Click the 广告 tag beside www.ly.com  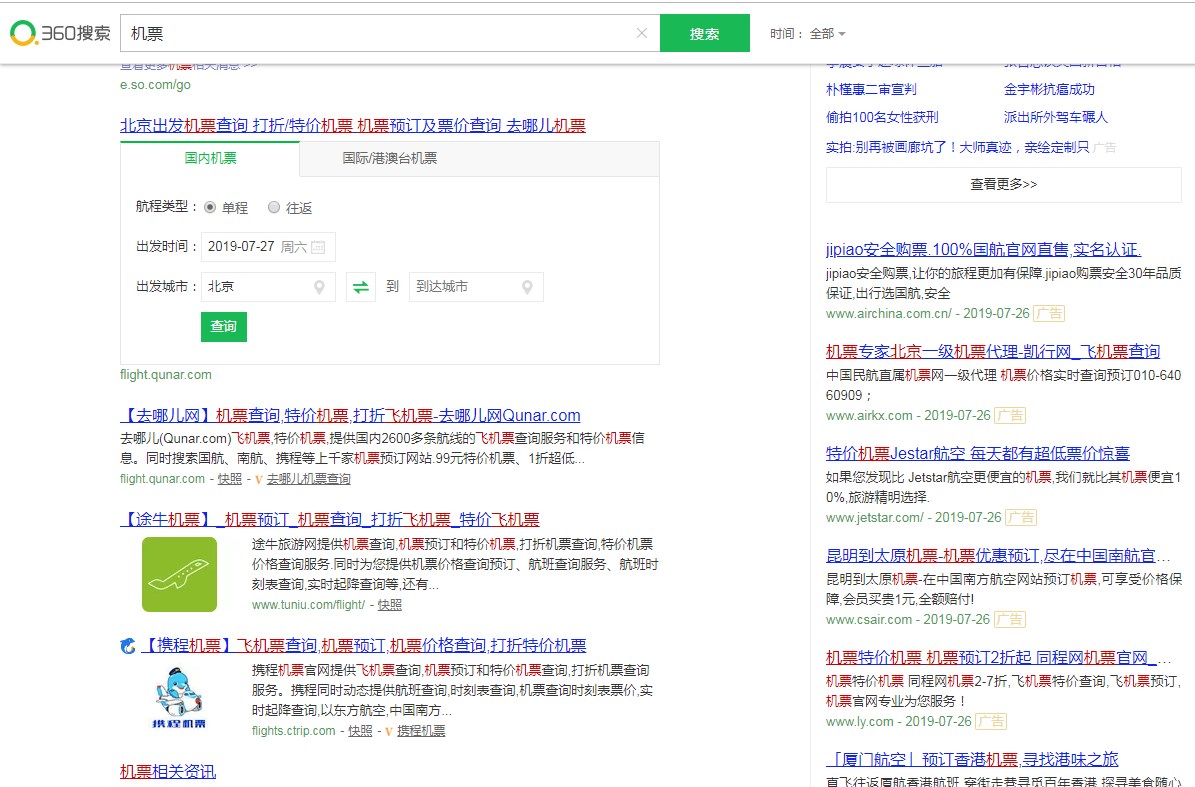pyautogui.click(x=991, y=721)
